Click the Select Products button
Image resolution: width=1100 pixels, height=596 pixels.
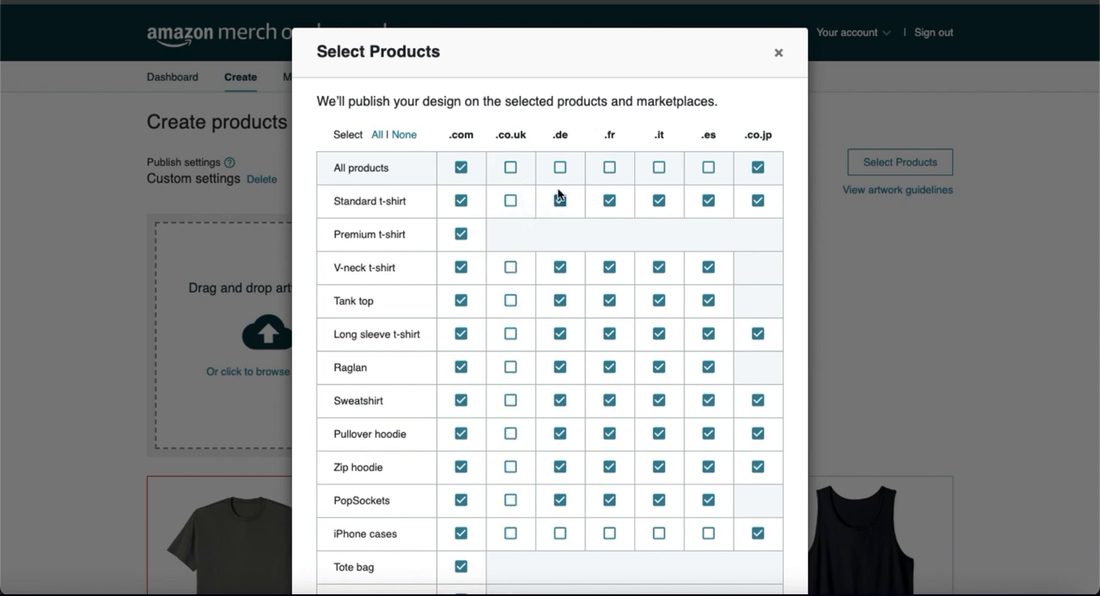[900, 162]
